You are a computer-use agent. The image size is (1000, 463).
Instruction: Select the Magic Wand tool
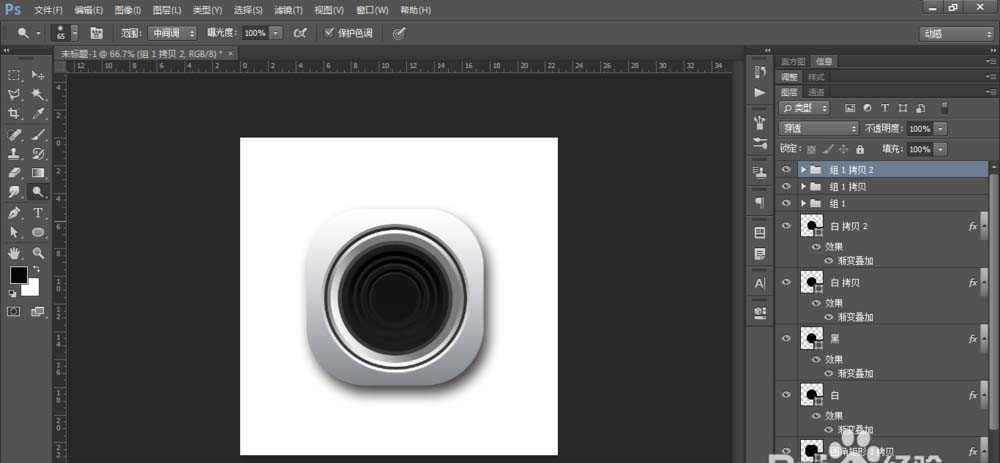pos(39,94)
